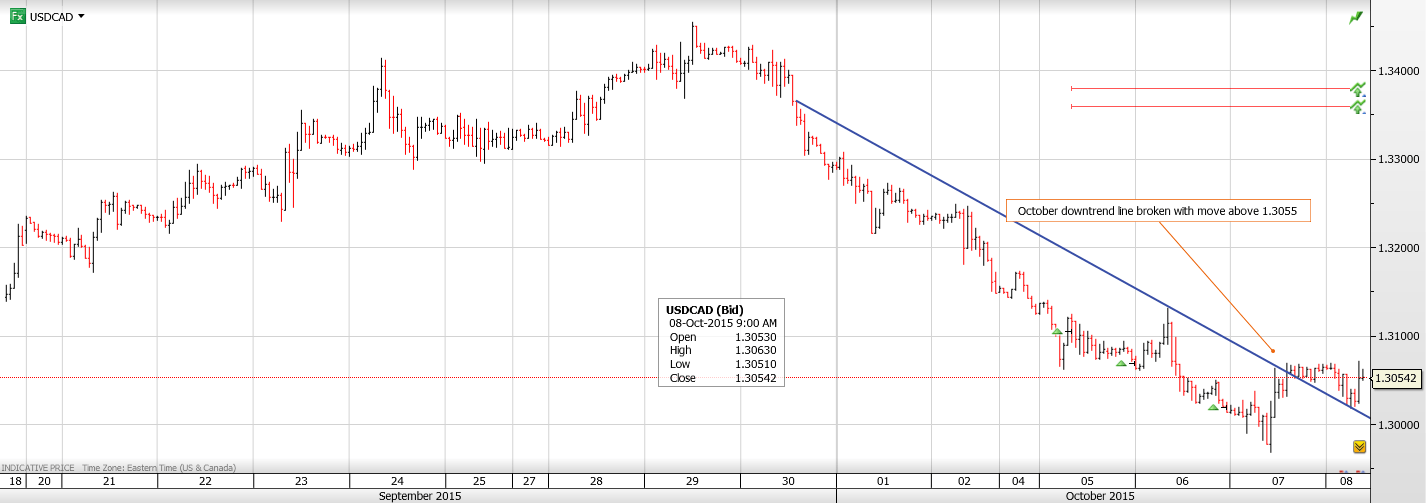Expand the yellow double-chevron button
The width and height of the screenshot is (1426, 503).
1359,446
